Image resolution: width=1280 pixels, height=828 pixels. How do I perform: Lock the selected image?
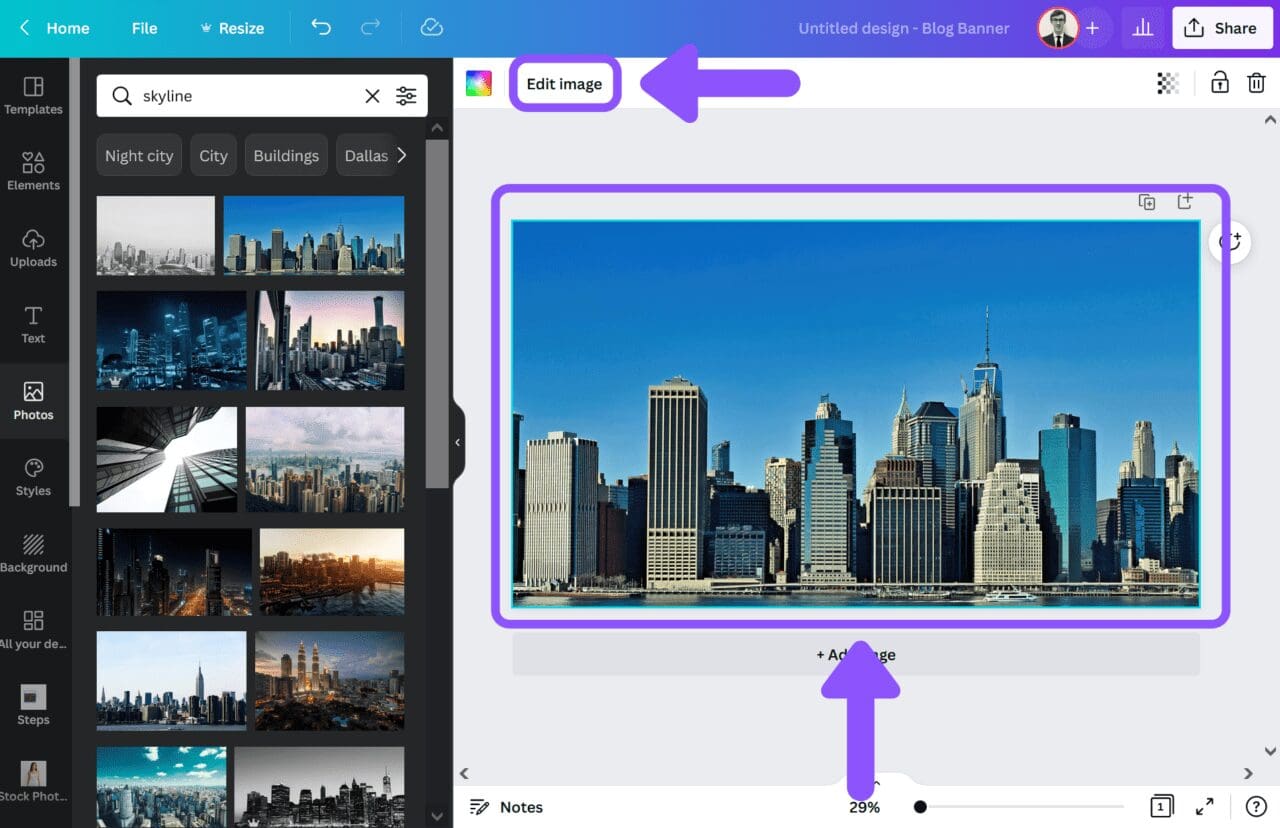(x=1219, y=83)
